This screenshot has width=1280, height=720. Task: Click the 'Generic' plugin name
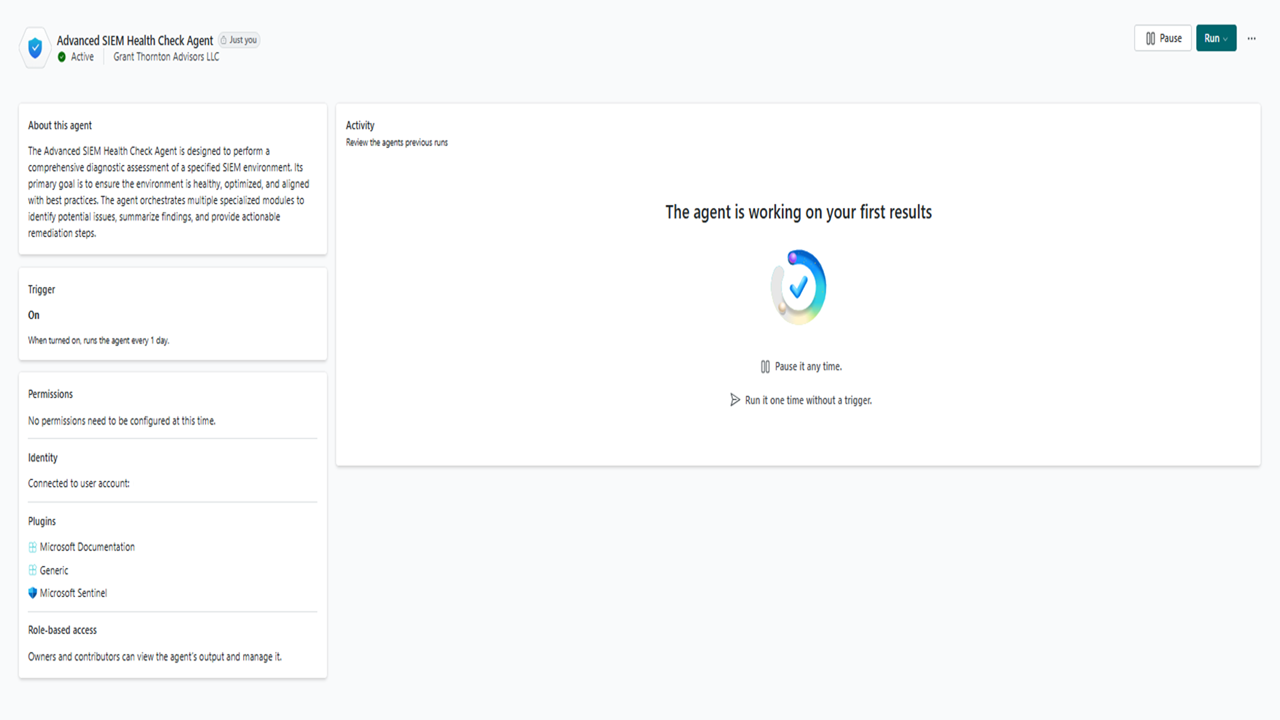click(54, 570)
